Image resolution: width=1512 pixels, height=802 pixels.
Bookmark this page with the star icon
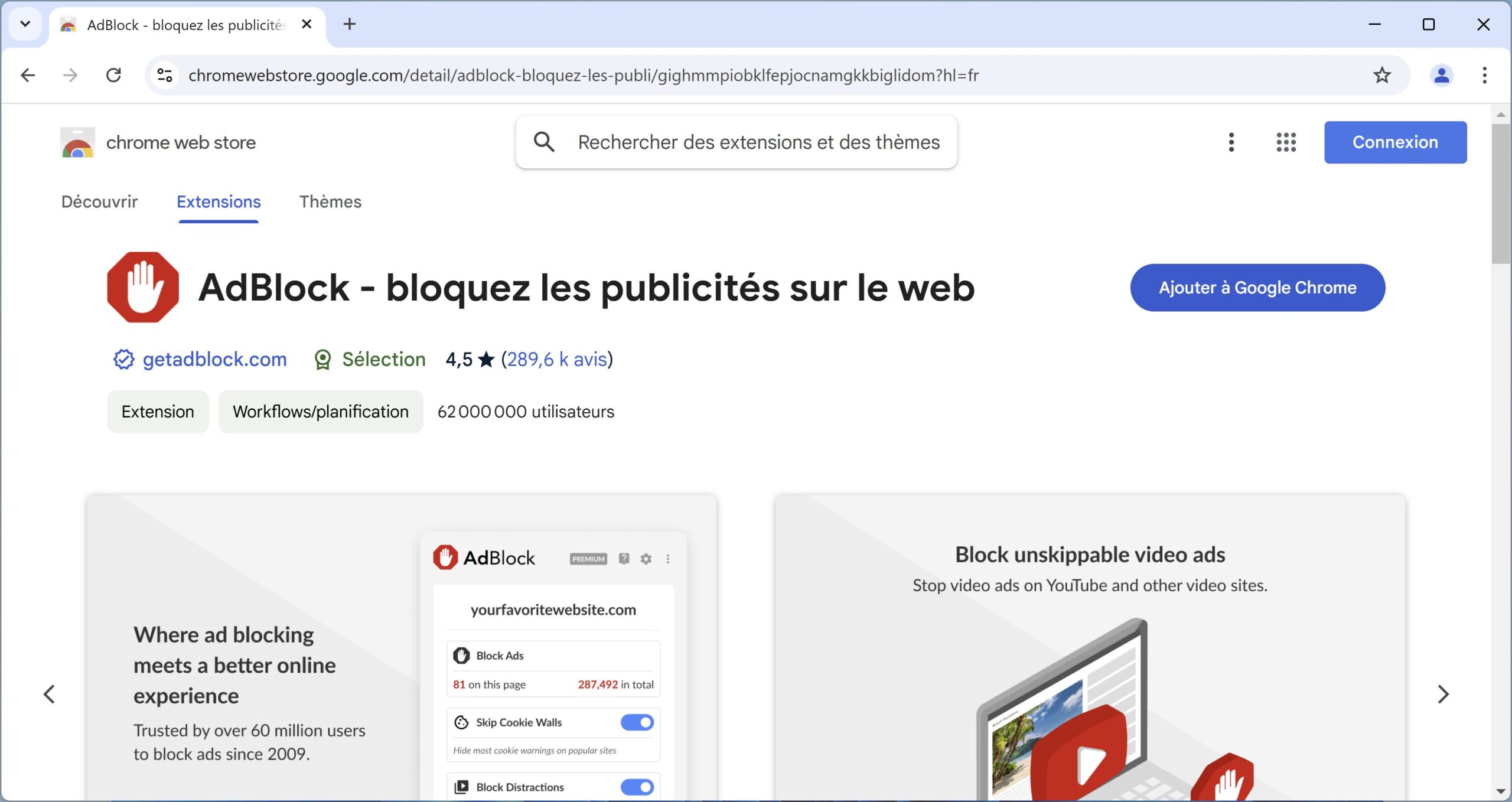pyautogui.click(x=1381, y=75)
